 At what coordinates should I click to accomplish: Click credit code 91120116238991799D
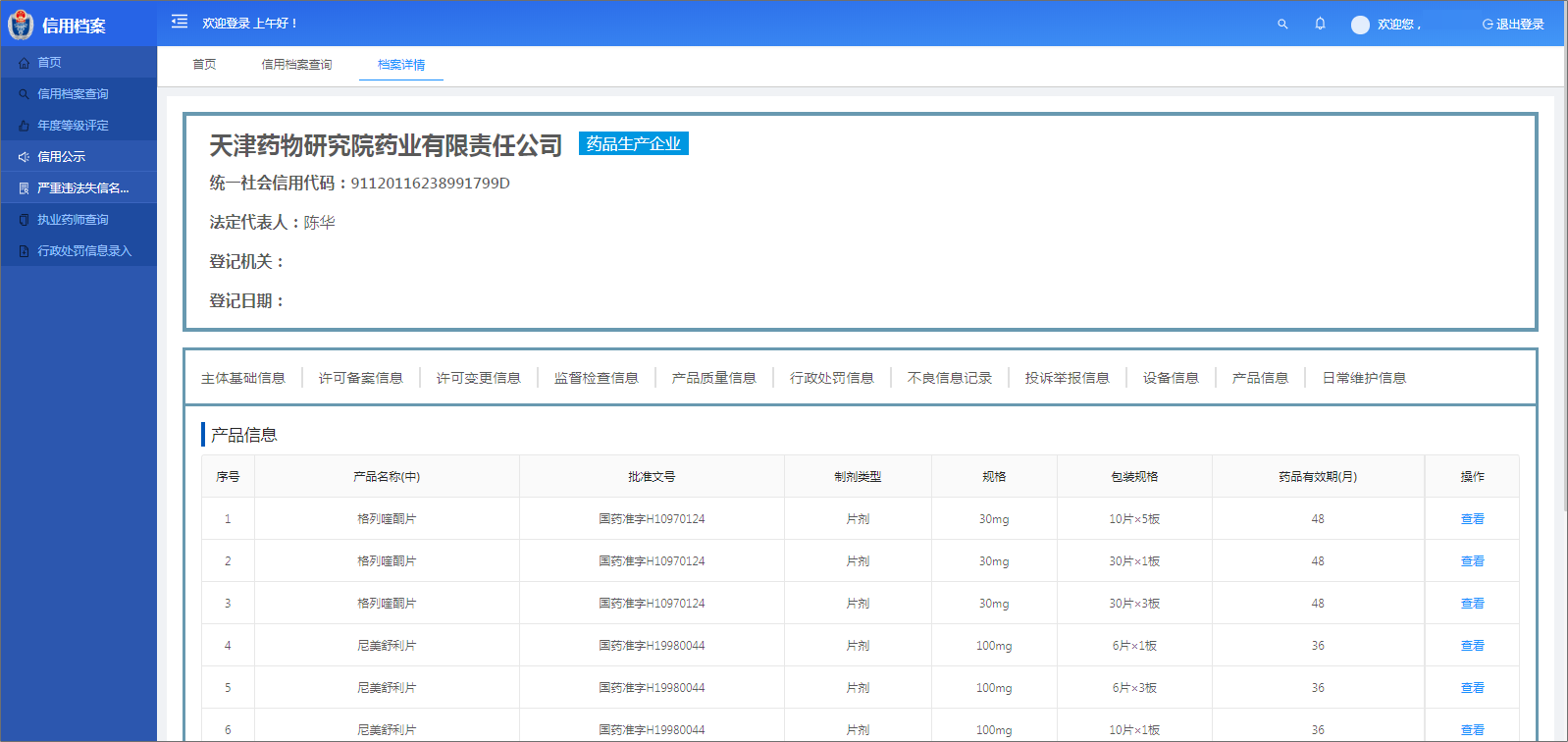(x=431, y=184)
